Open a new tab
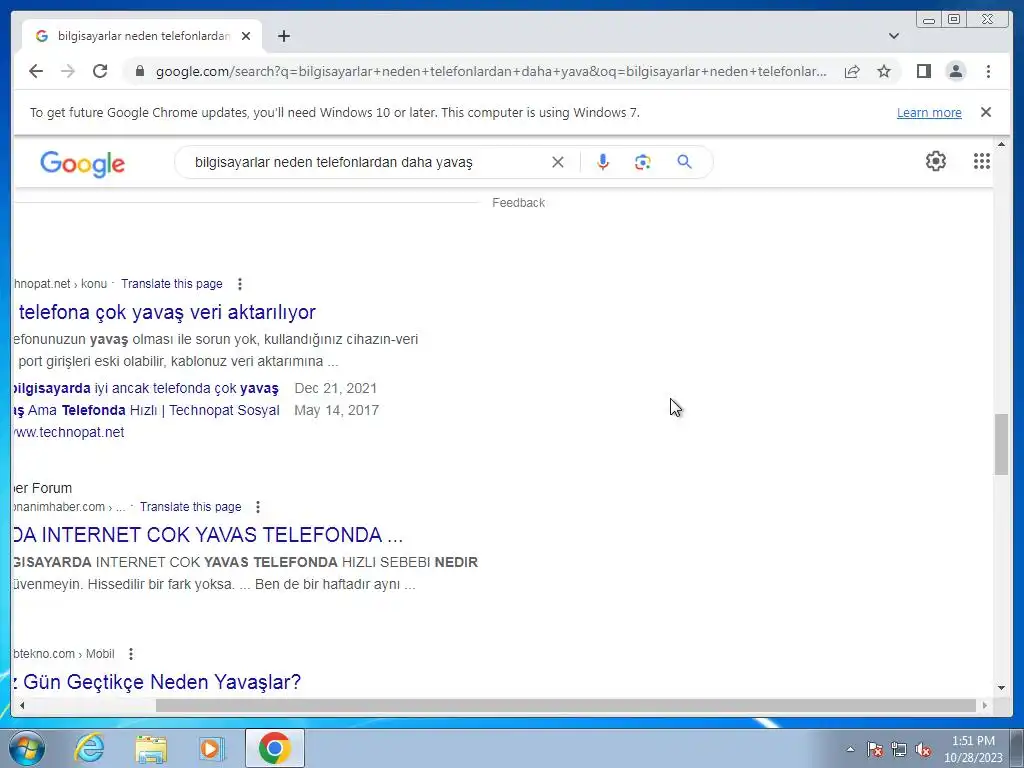Viewport: 1024px width, 768px height. [x=283, y=36]
